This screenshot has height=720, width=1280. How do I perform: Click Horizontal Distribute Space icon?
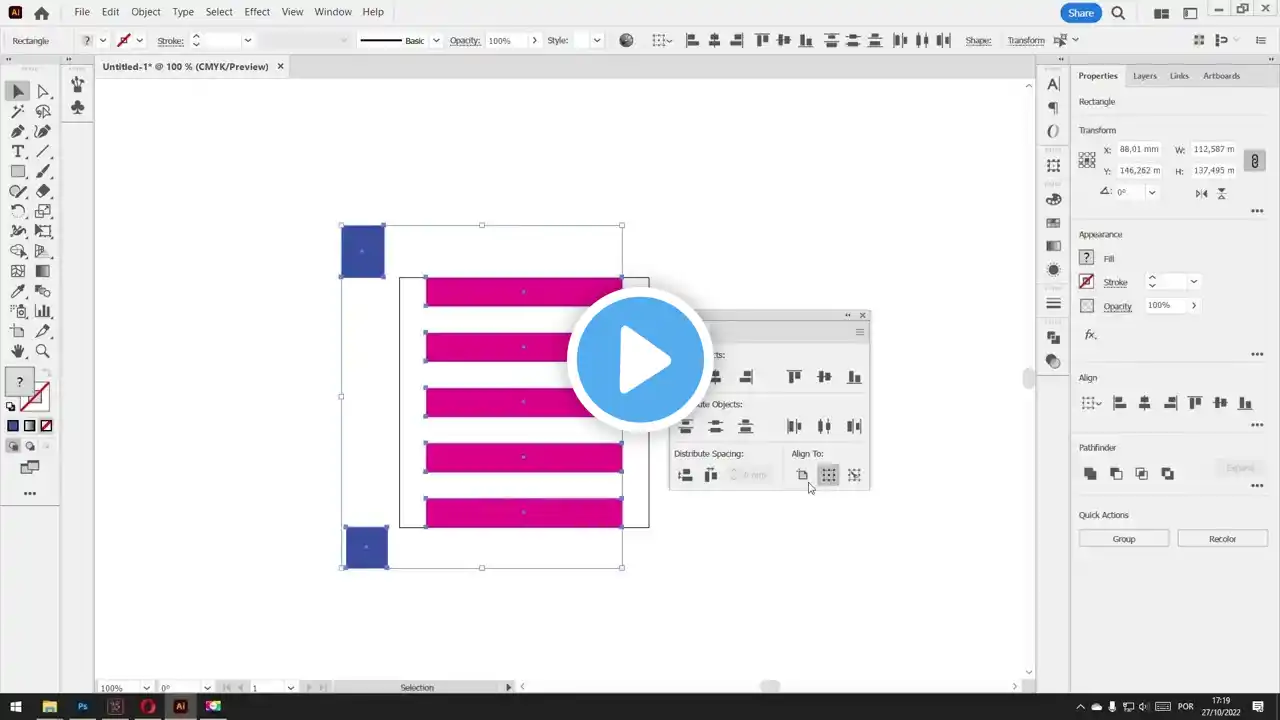click(x=711, y=475)
